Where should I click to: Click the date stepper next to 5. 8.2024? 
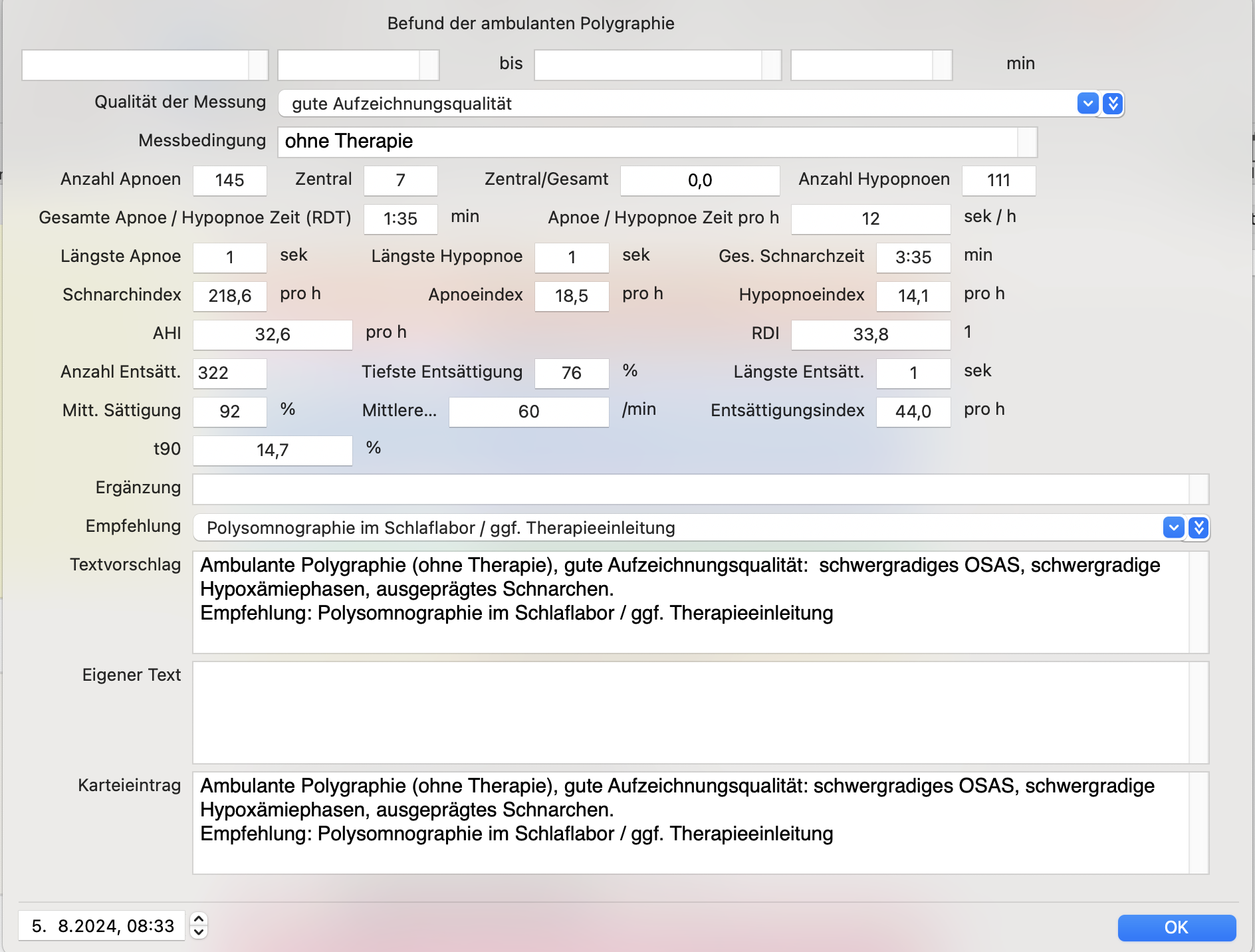199,925
